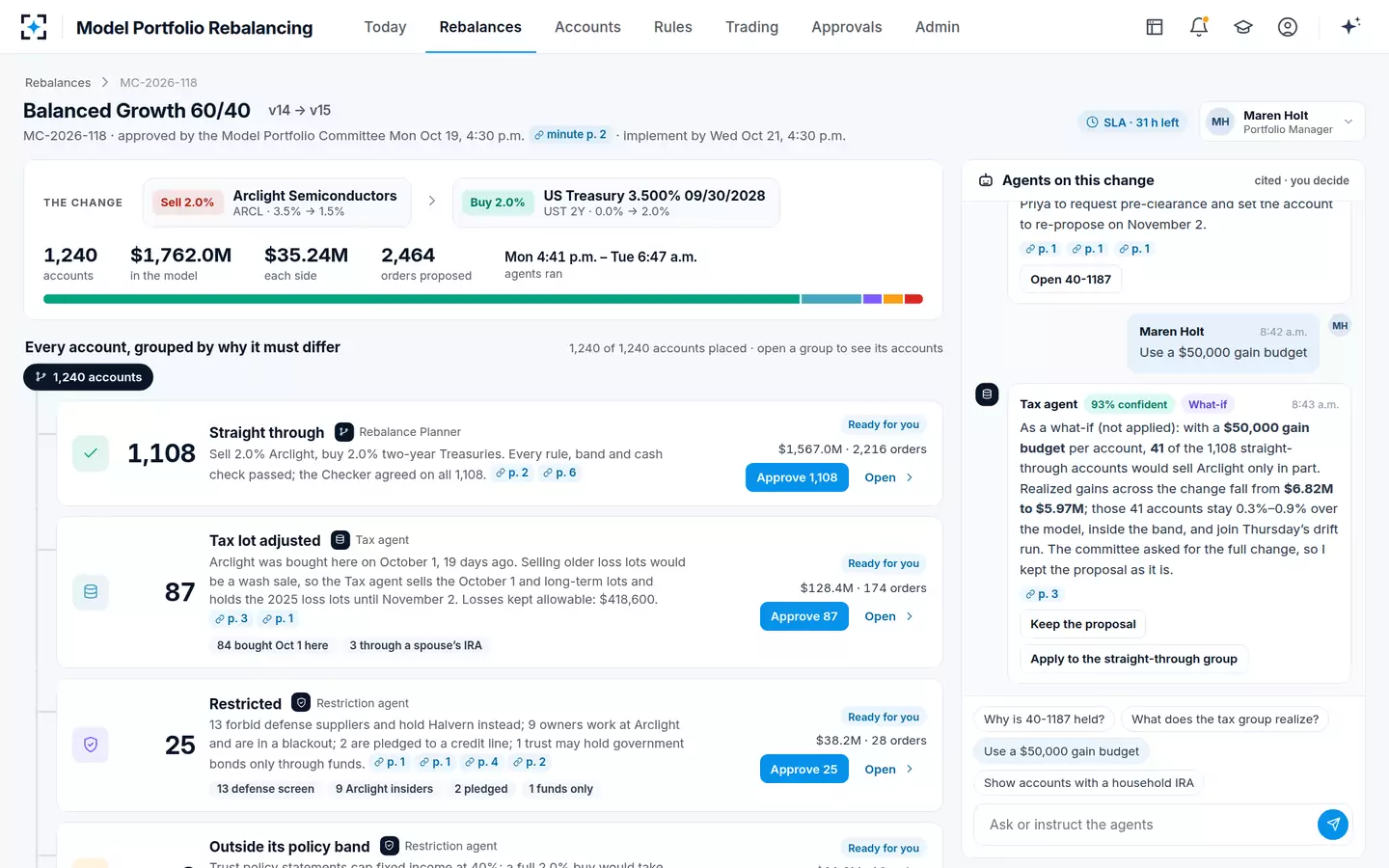
Task: Switch to the Accounts tab
Action: pos(587,27)
